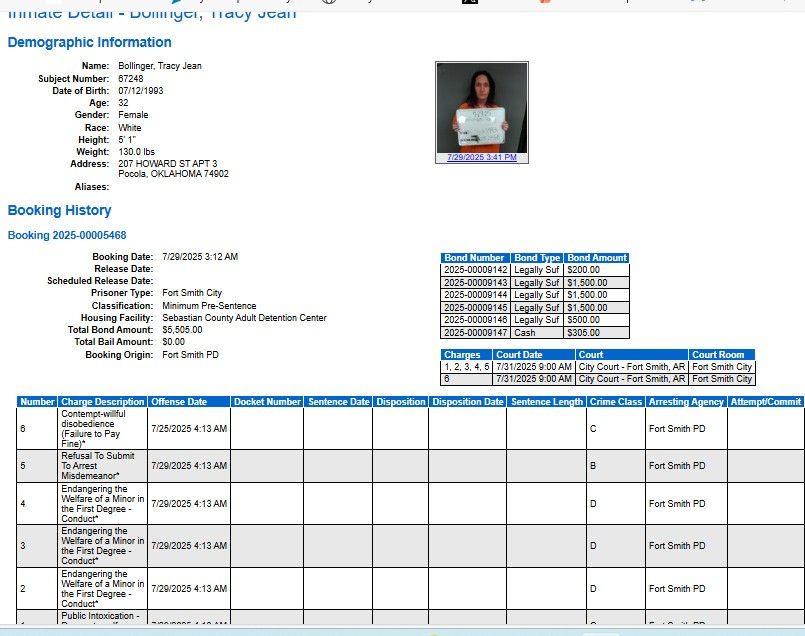The image size is (805, 636).
Task: Click the $200.00 bond amount
Action: 583,270
